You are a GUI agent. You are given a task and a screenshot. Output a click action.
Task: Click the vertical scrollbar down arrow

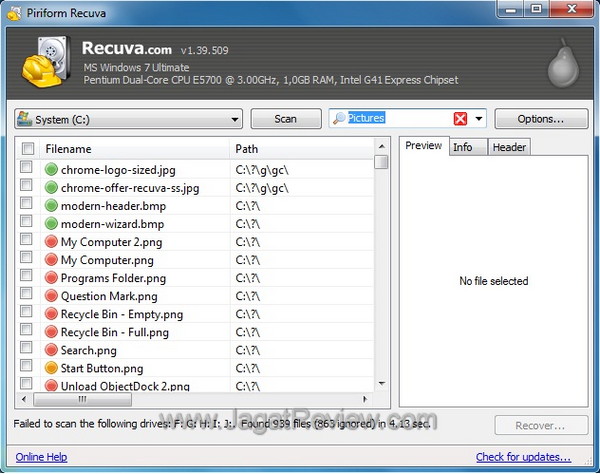point(382,384)
